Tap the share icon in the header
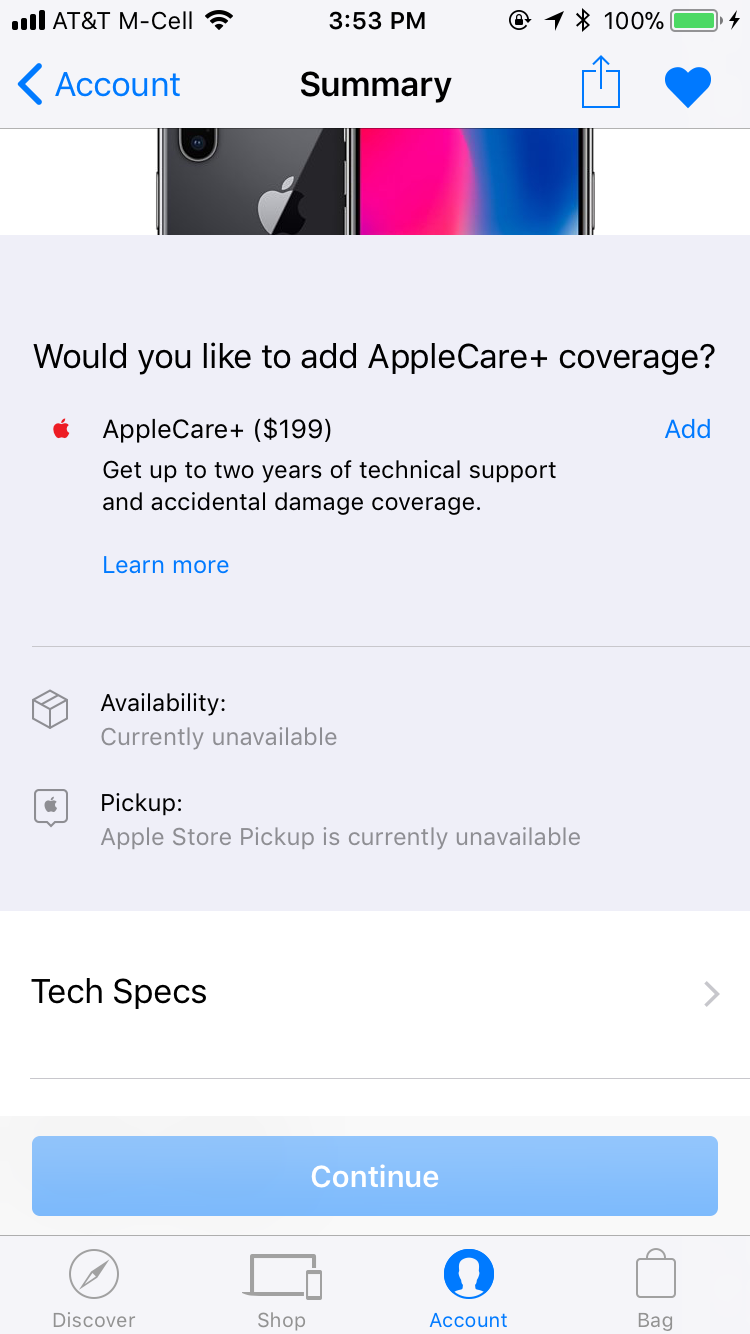The height and width of the screenshot is (1334, 750). [600, 83]
